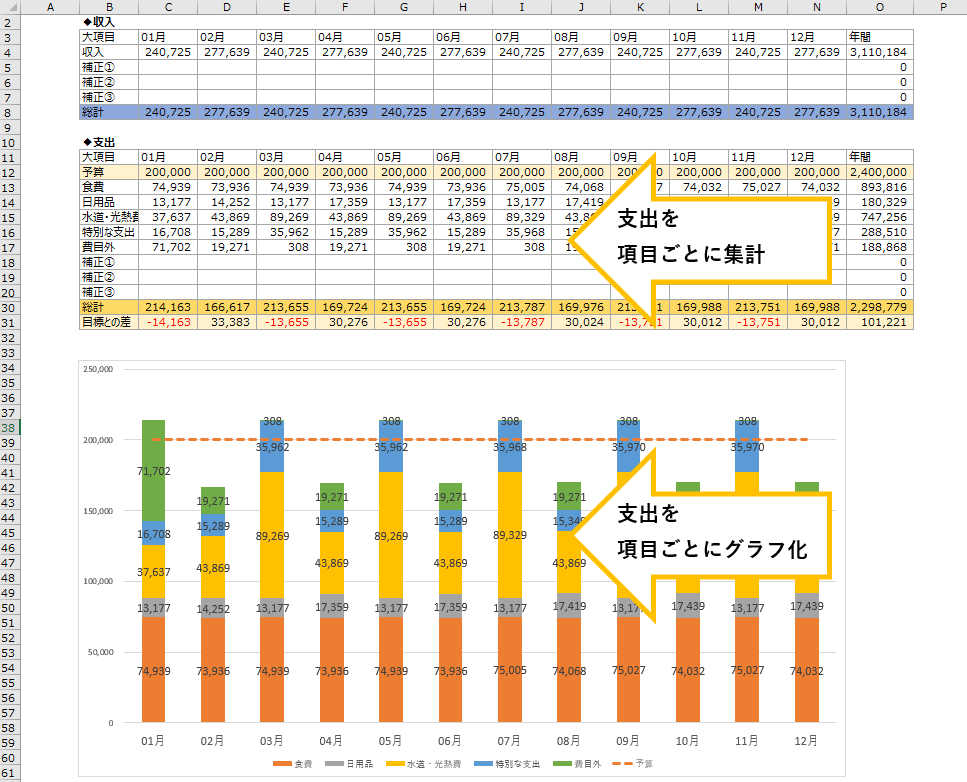The height and width of the screenshot is (782, 967).
Task: Click income annual total 3,110,184 in row 4
Action: [879, 52]
